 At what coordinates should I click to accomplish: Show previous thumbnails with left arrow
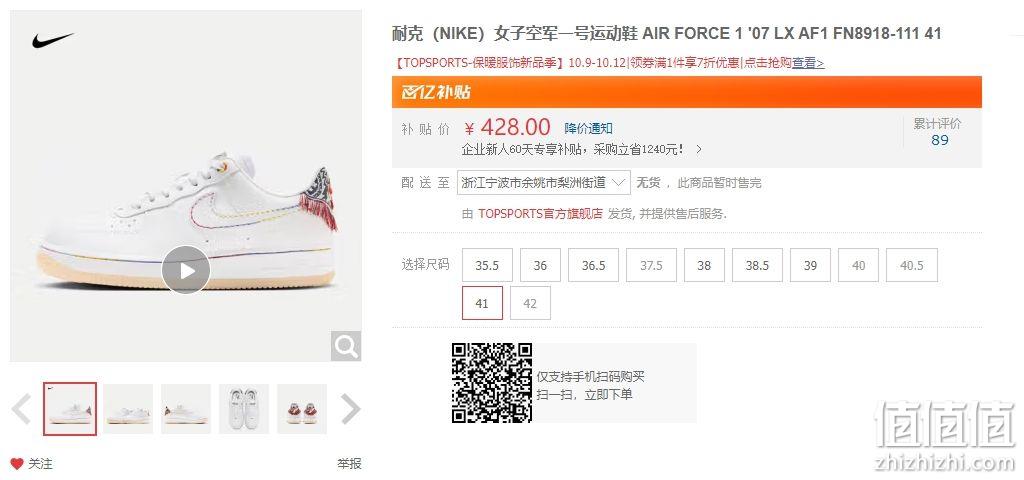click(x=22, y=409)
